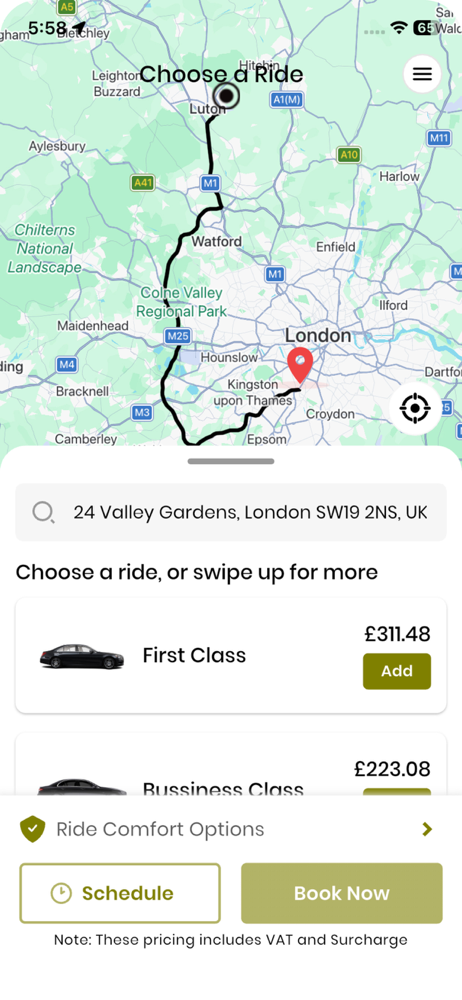Tap the clock icon in Schedule button

tap(61, 893)
